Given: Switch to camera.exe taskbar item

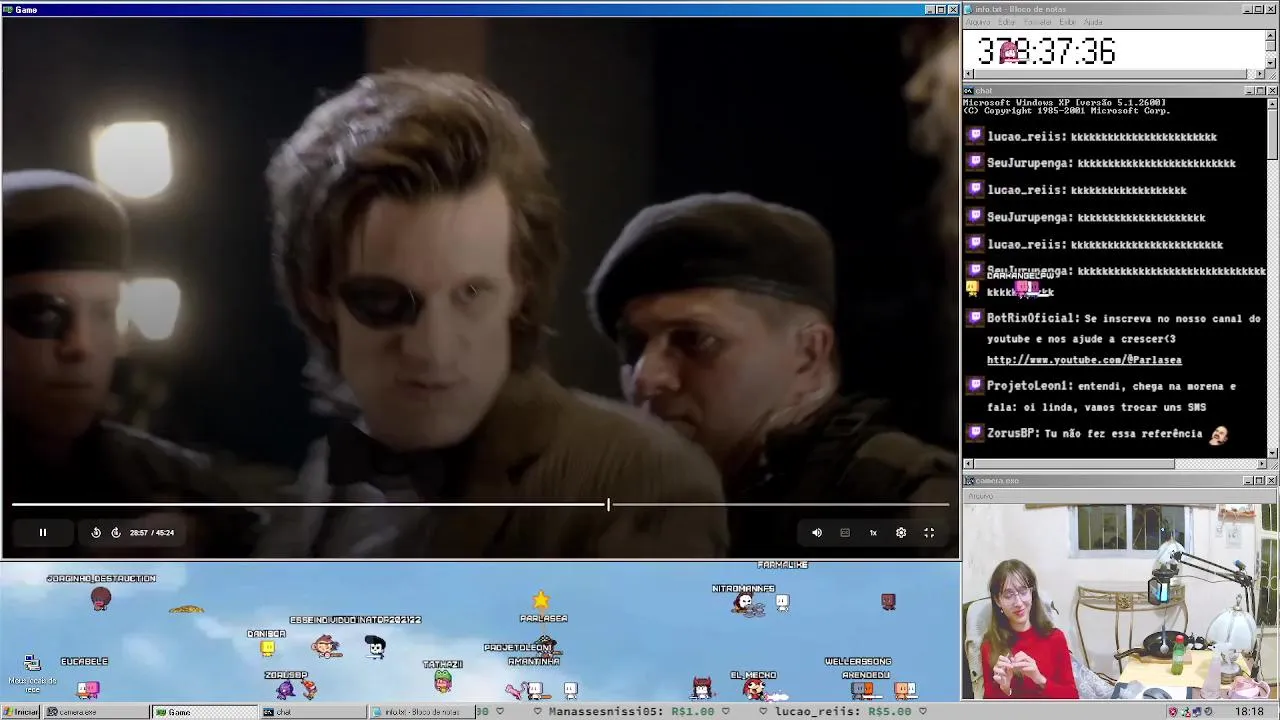Looking at the screenshot, I should pyautogui.click(x=96, y=712).
